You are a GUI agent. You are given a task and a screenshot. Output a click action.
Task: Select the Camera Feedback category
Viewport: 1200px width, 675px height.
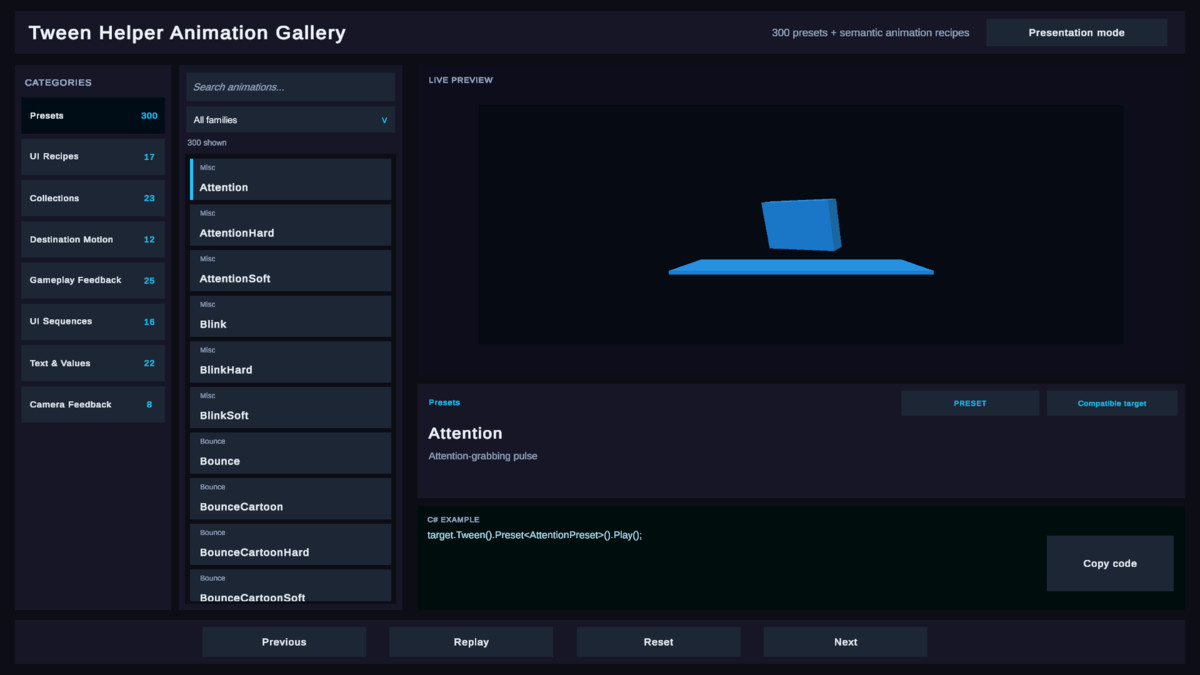pyautogui.click(x=93, y=404)
